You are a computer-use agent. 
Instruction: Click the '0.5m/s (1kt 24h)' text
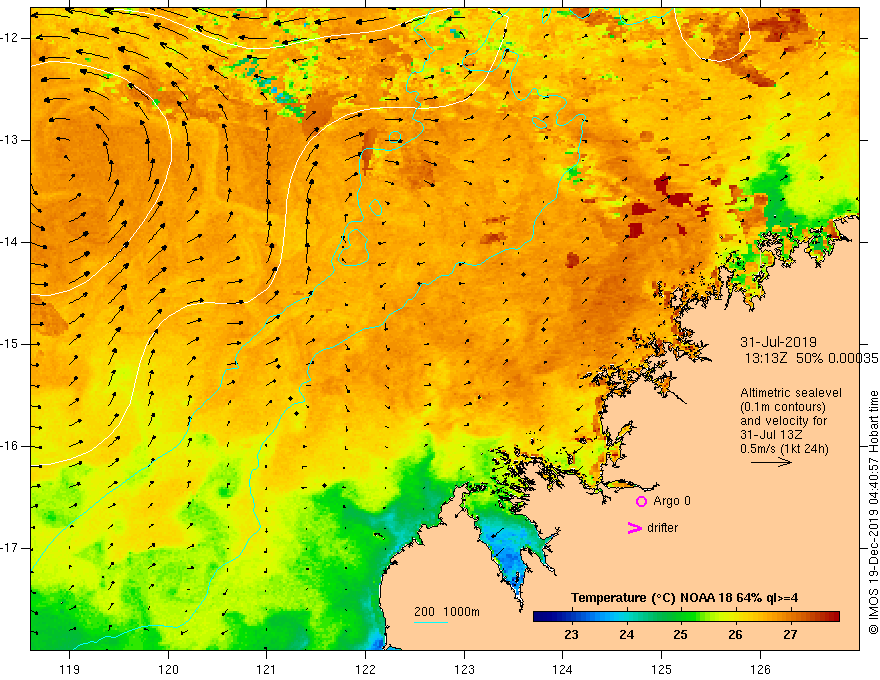click(783, 449)
